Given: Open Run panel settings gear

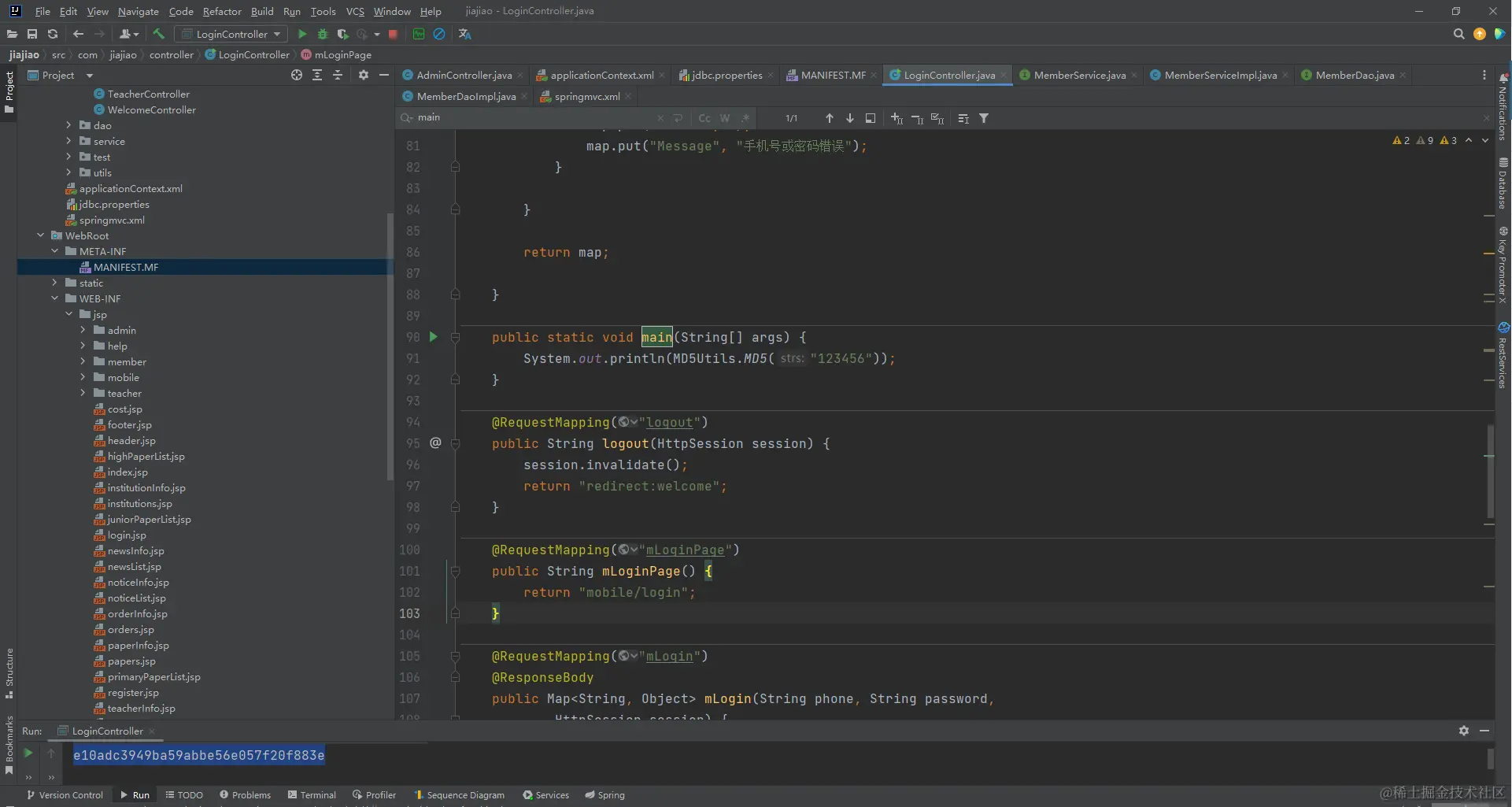Looking at the screenshot, I should point(1463,731).
